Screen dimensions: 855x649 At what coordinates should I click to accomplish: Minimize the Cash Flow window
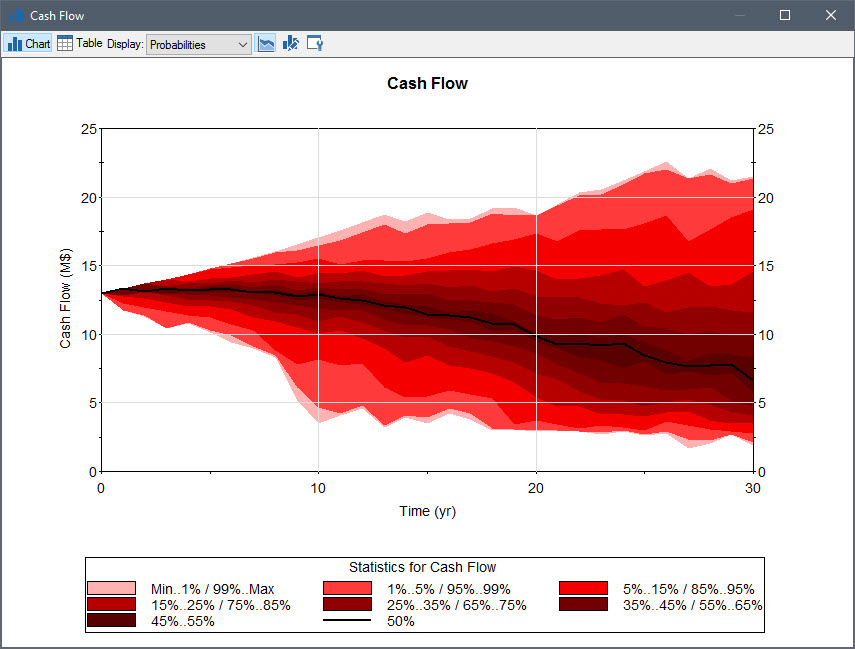[739, 16]
